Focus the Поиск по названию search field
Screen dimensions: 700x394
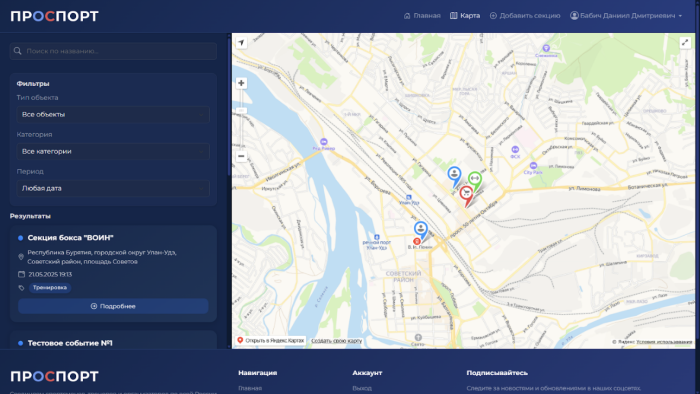coord(113,51)
